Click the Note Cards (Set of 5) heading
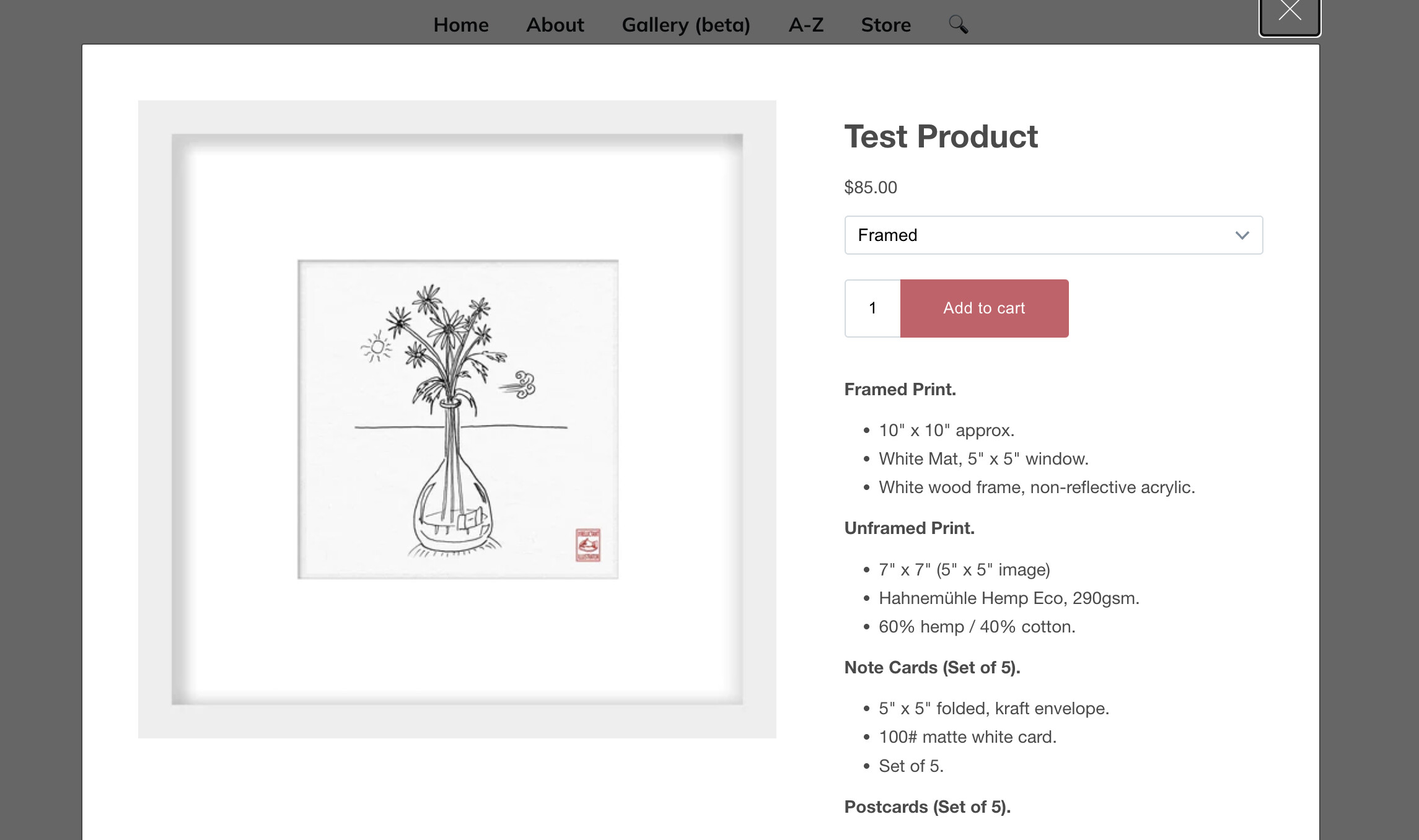Image resolution: width=1419 pixels, height=840 pixels. pos(932,668)
